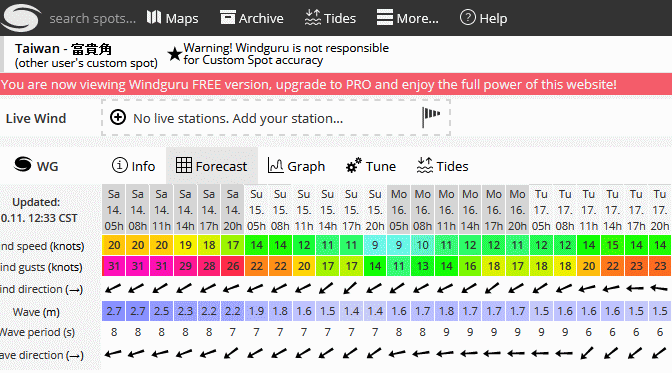Focus the search spots input field
The width and height of the screenshot is (672, 373).
pyautogui.click(x=92, y=18)
